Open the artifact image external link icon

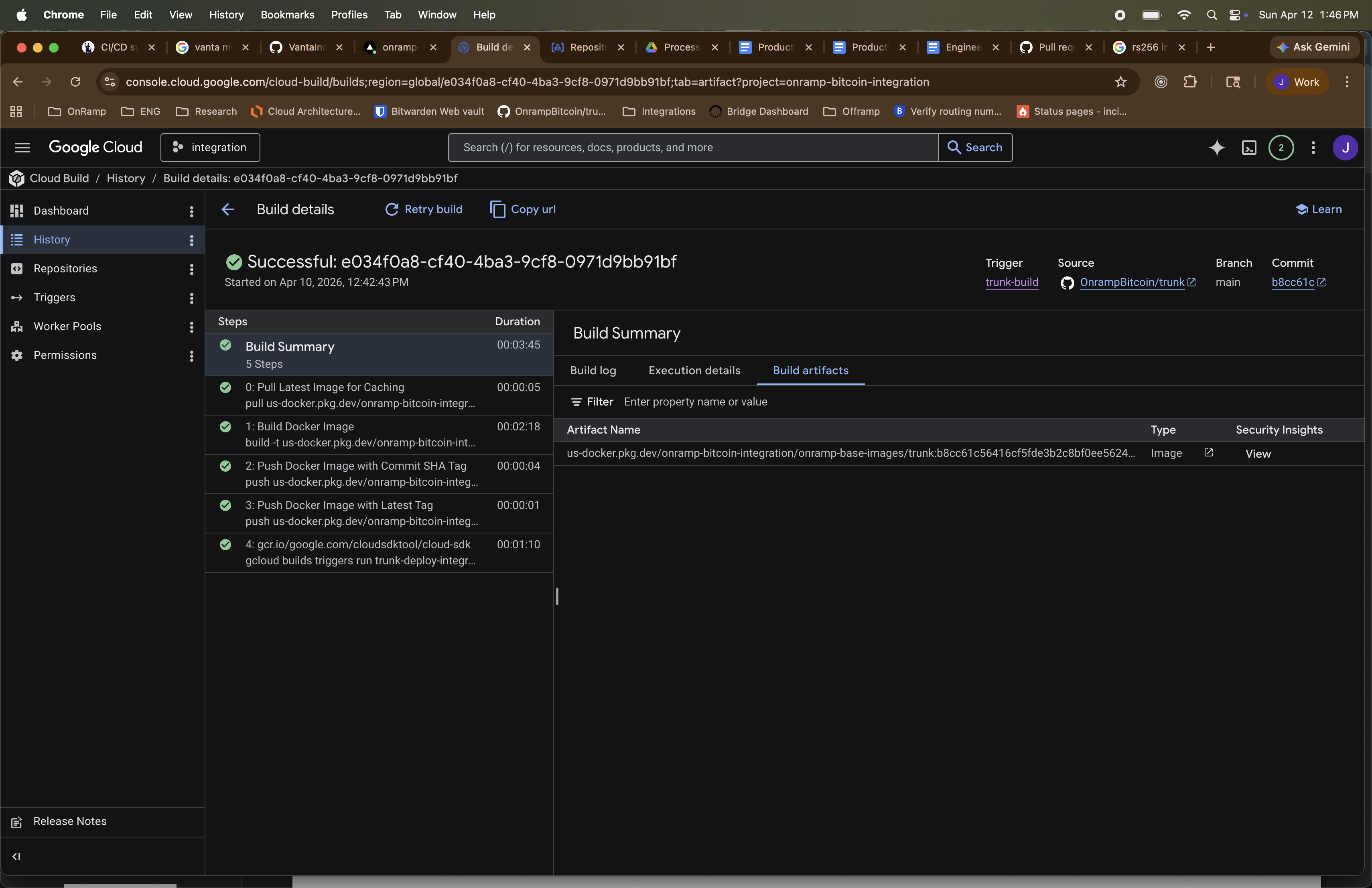pyautogui.click(x=1208, y=453)
